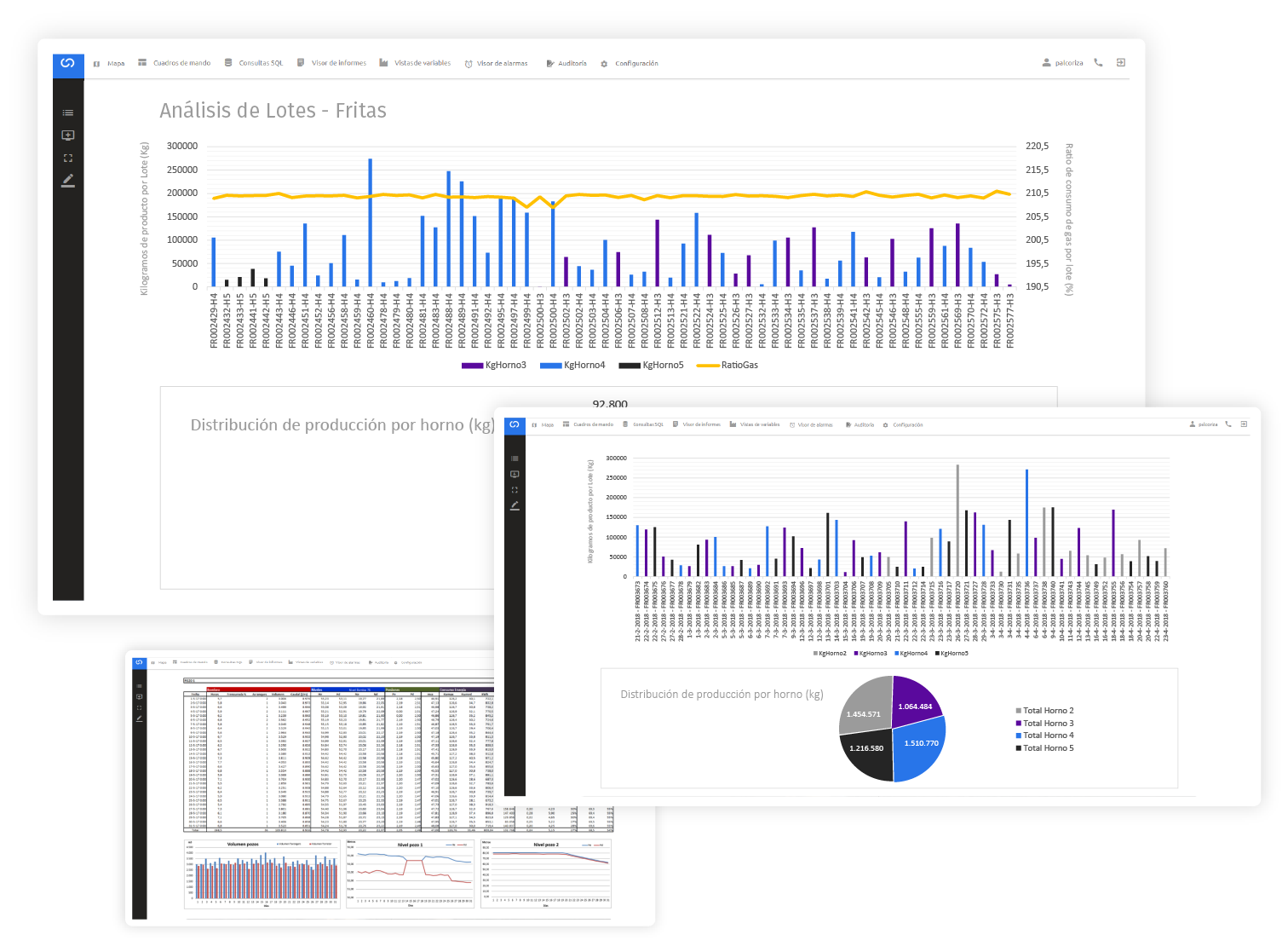Click the palcorlza user in the Análisis de Lotes window
This screenshot has height=946, width=1288.
tap(1063, 63)
